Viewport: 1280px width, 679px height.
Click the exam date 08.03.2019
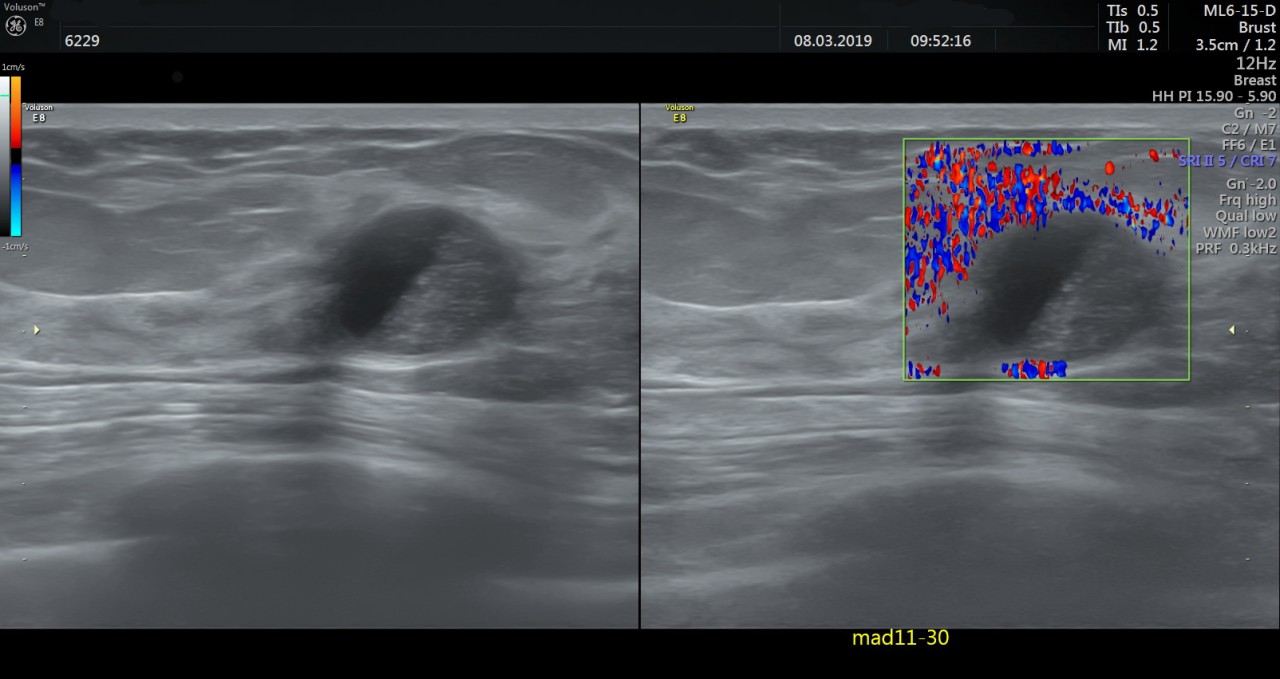(x=833, y=41)
